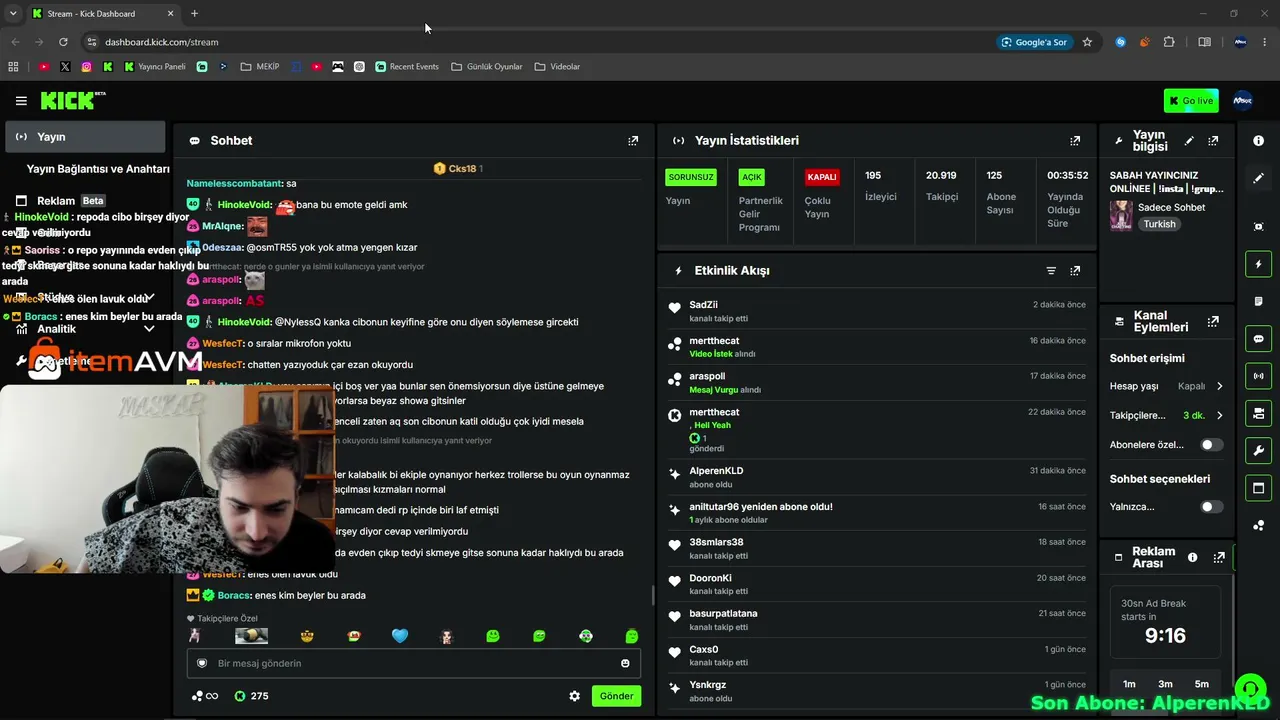The image size is (1280, 720).
Task: Open chat settings gear icon
Action: (575, 696)
